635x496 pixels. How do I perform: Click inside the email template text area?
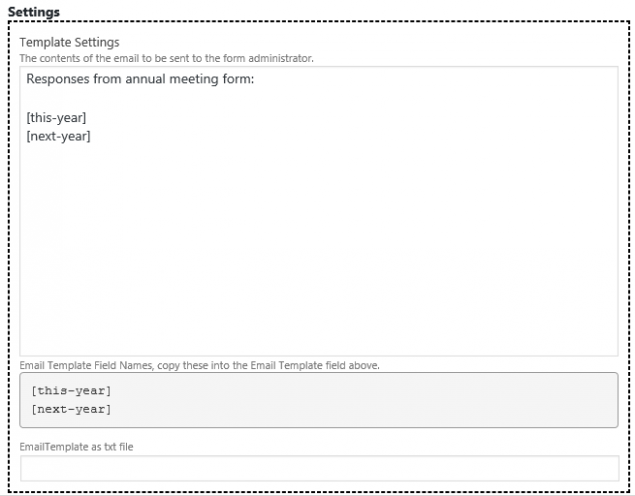[x=318, y=250]
